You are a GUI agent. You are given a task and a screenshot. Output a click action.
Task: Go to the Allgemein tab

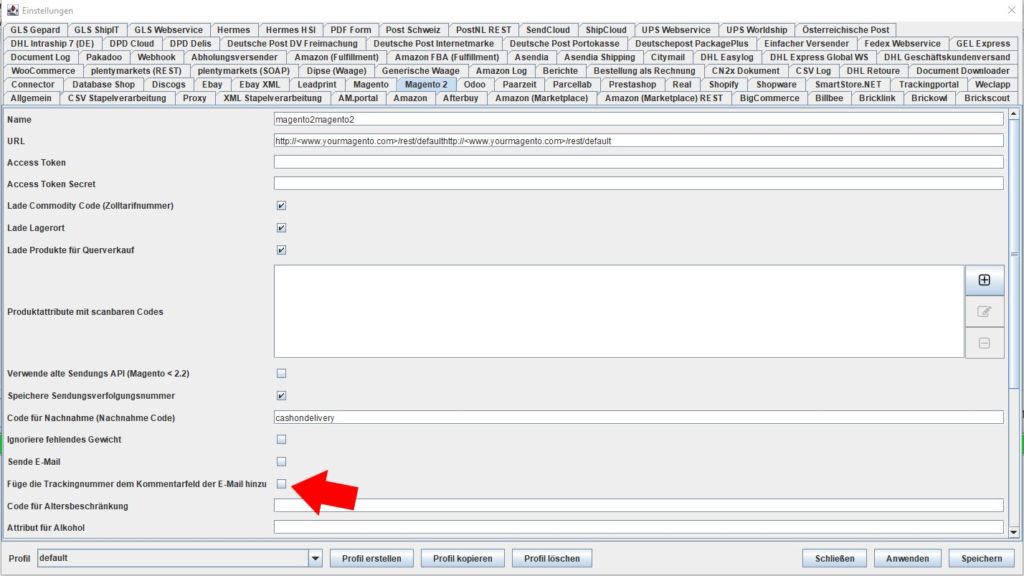click(x=31, y=98)
